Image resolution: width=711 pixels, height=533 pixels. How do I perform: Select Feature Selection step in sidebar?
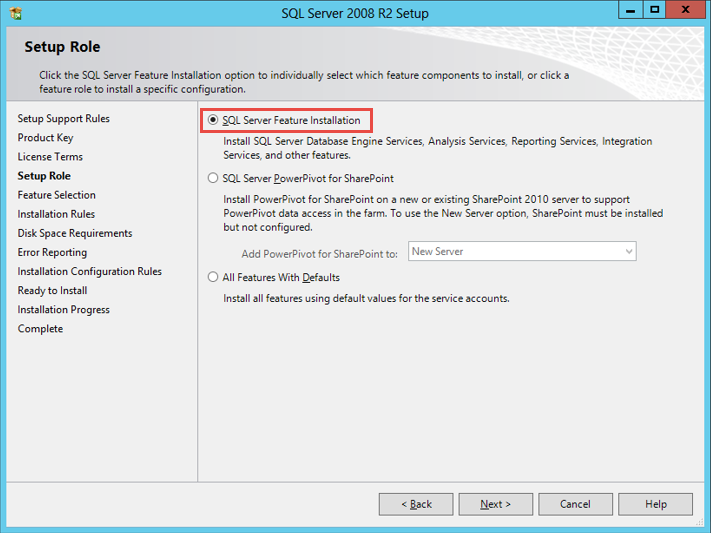pyautogui.click(x=57, y=195)
